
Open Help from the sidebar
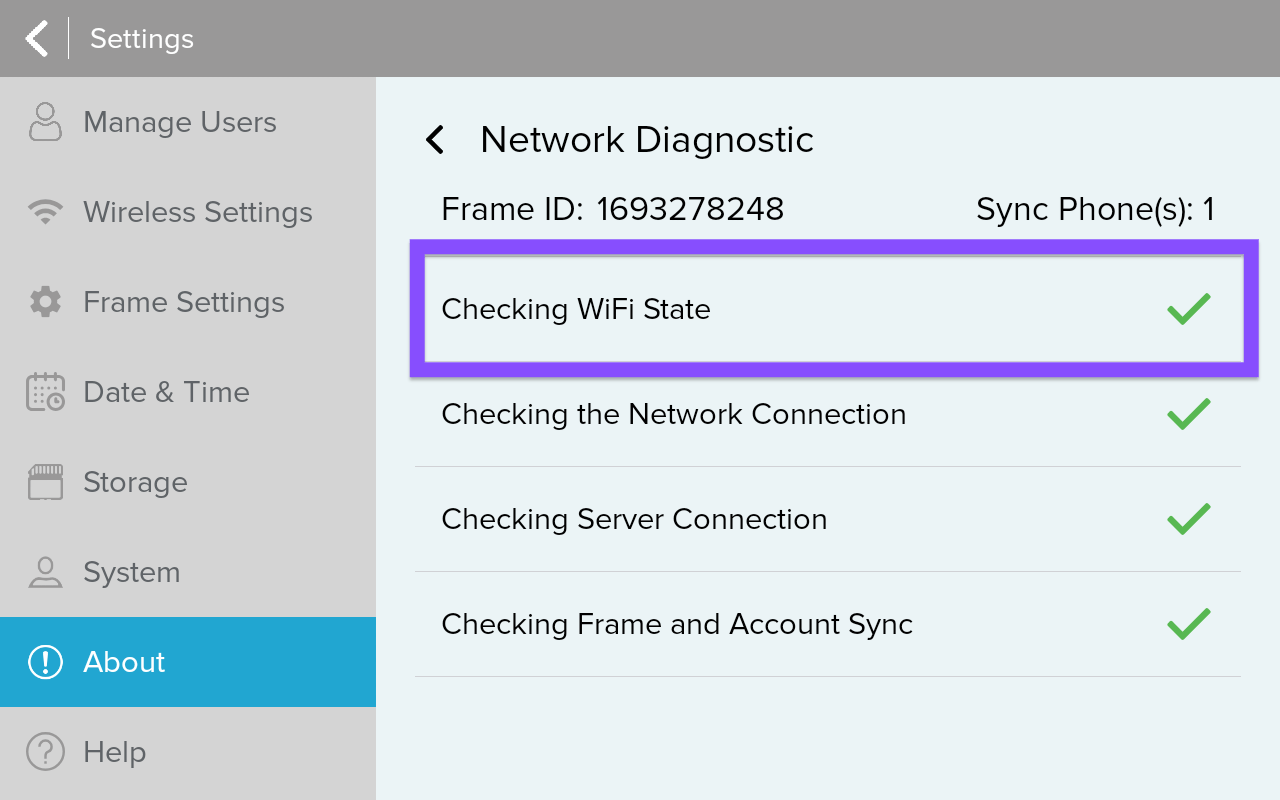114,751
